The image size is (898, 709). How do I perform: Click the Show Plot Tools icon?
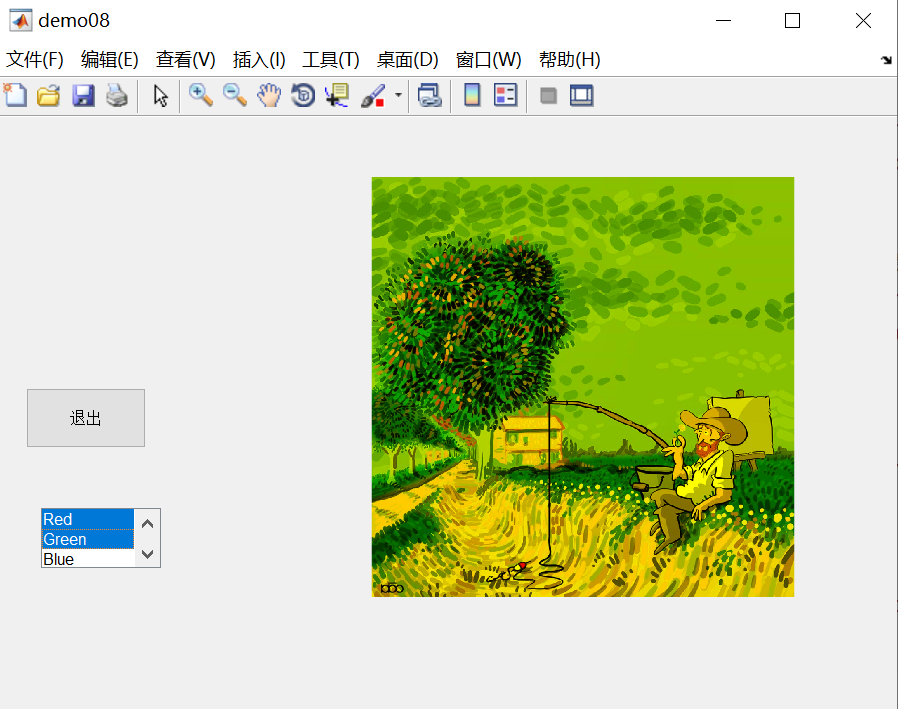point(581,95)
